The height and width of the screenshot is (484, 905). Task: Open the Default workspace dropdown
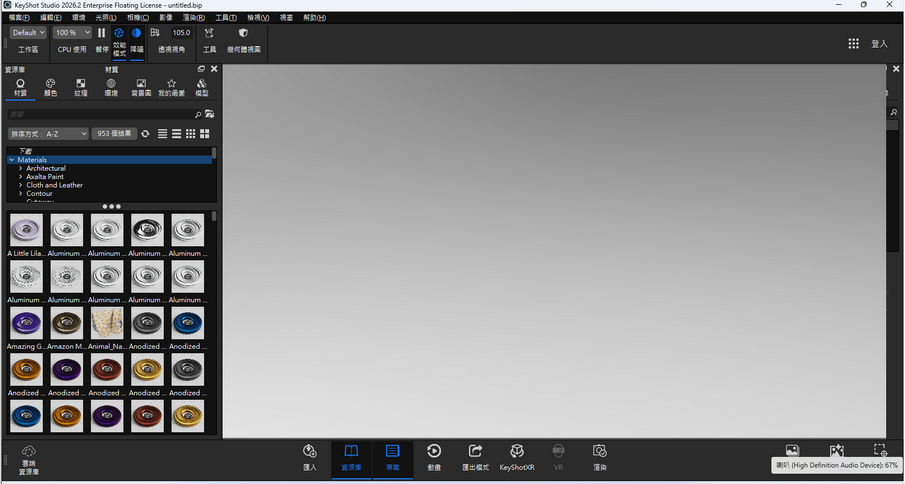click(28, 33)
